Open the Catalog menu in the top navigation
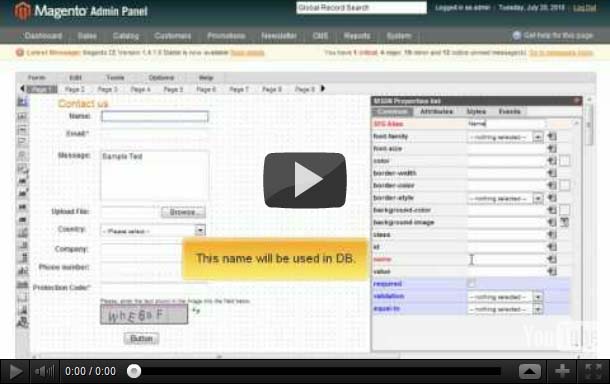This screenshot has width=610, height=384. [126, 36]
